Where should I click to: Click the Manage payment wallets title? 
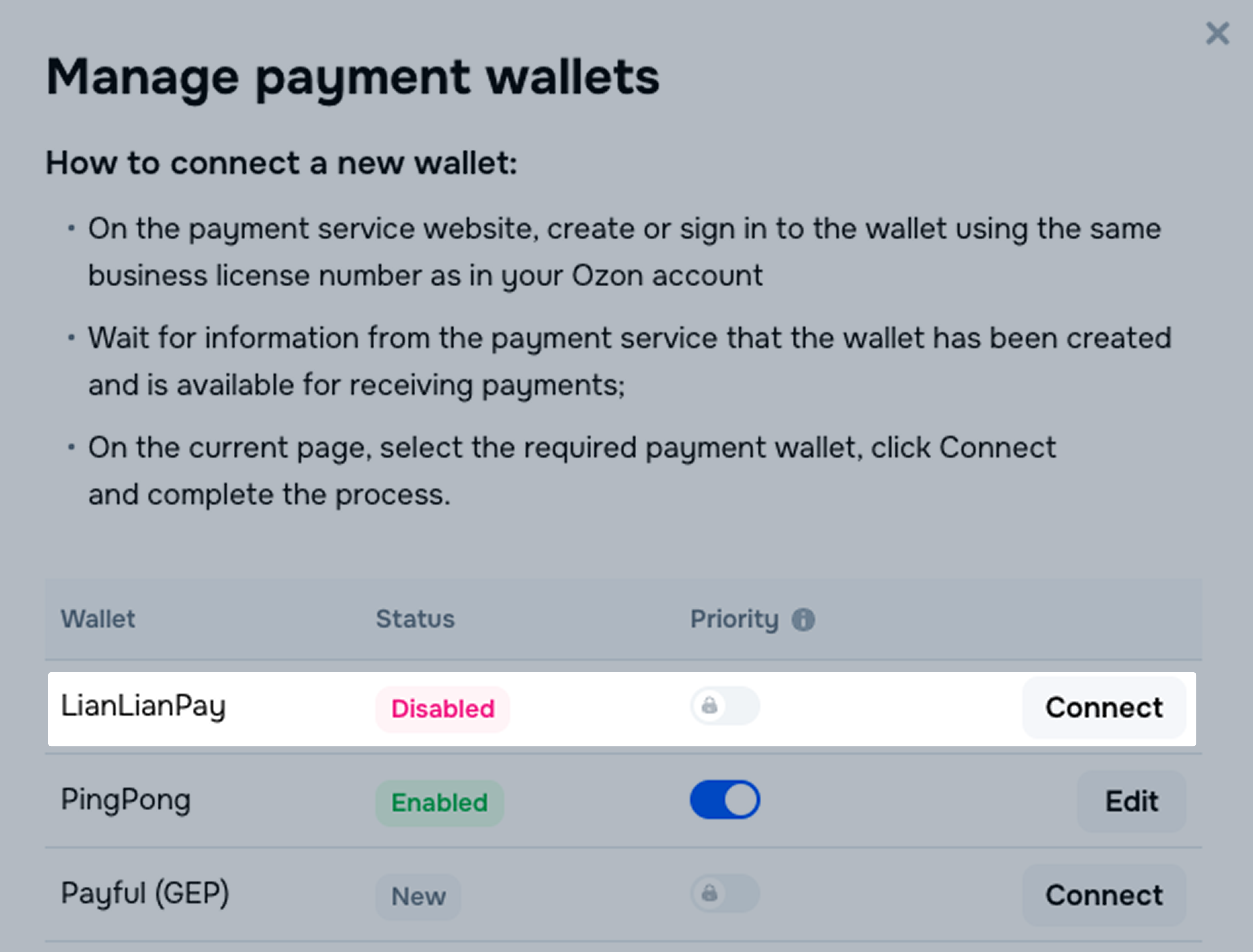click(x=352, y=77)
